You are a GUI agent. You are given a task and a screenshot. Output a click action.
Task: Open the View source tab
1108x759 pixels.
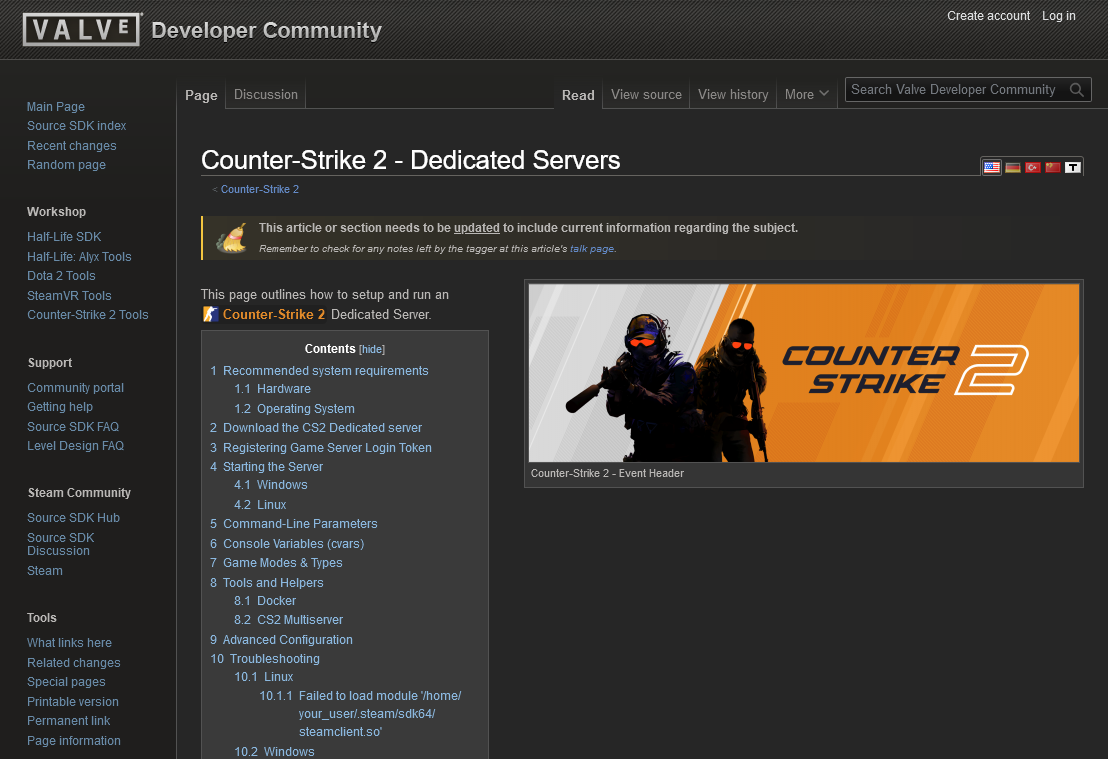click(x=646, y=94)
